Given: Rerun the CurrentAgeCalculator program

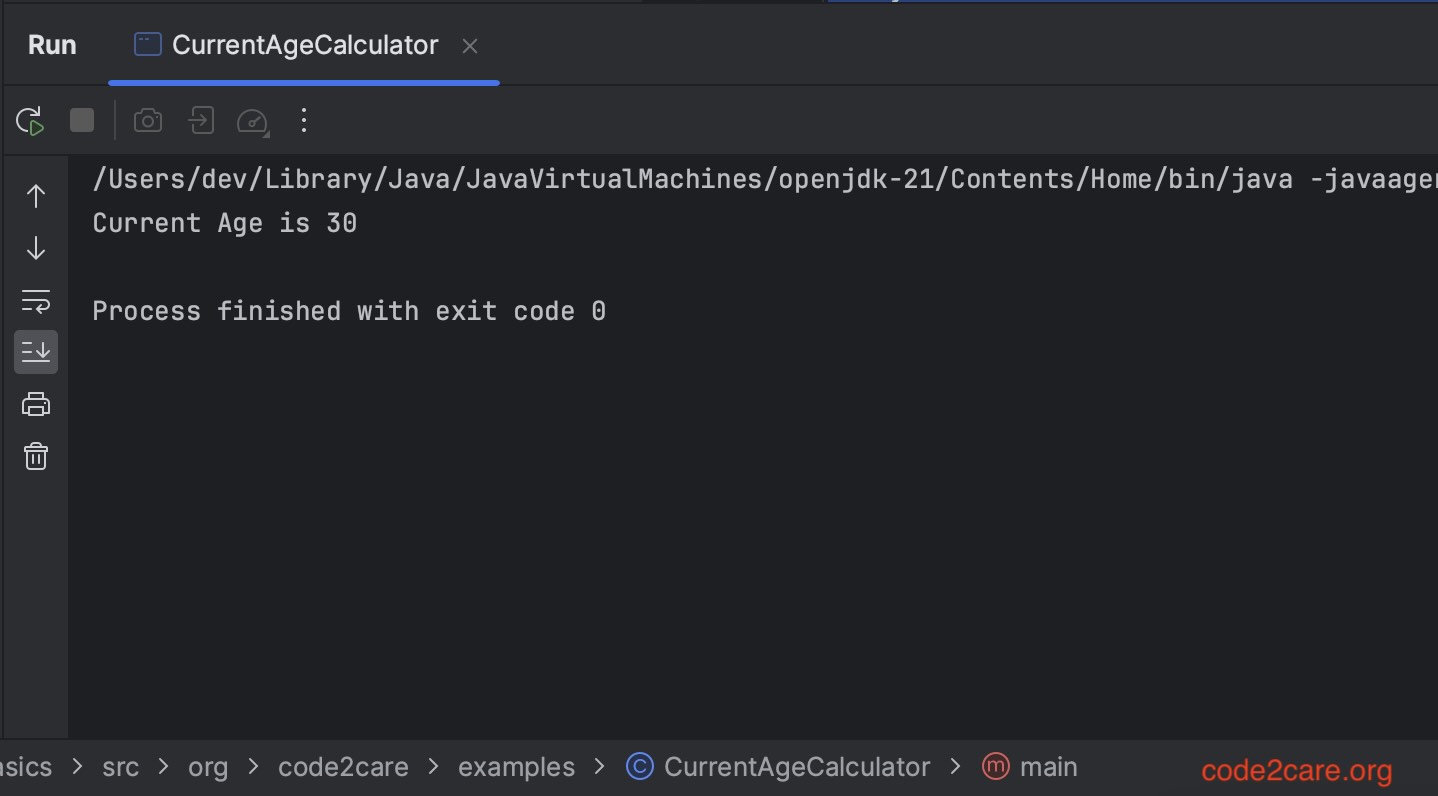Looking at the screenshot, I should [x=29, y=120].
